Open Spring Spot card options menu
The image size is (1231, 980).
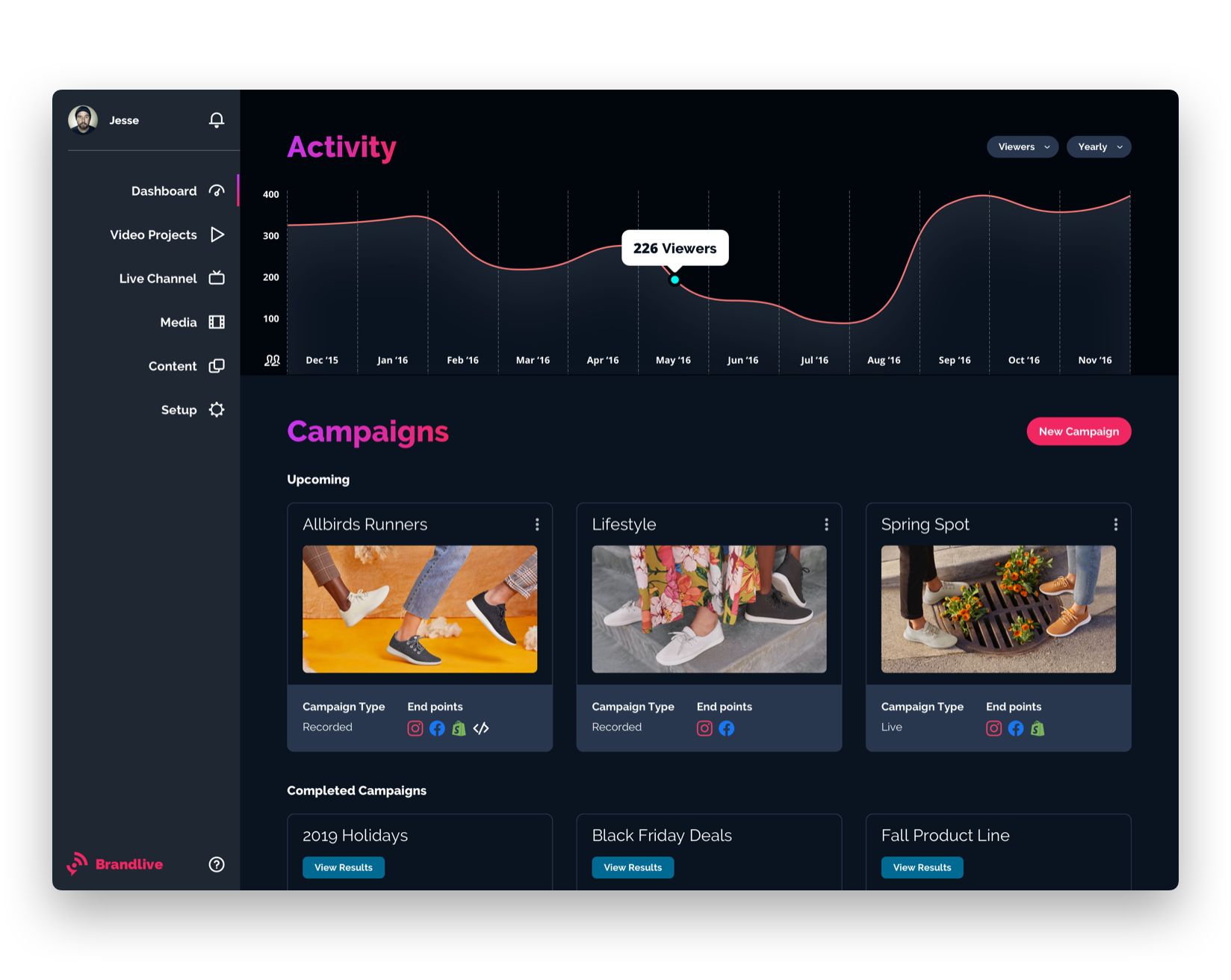coord(1116,524)
